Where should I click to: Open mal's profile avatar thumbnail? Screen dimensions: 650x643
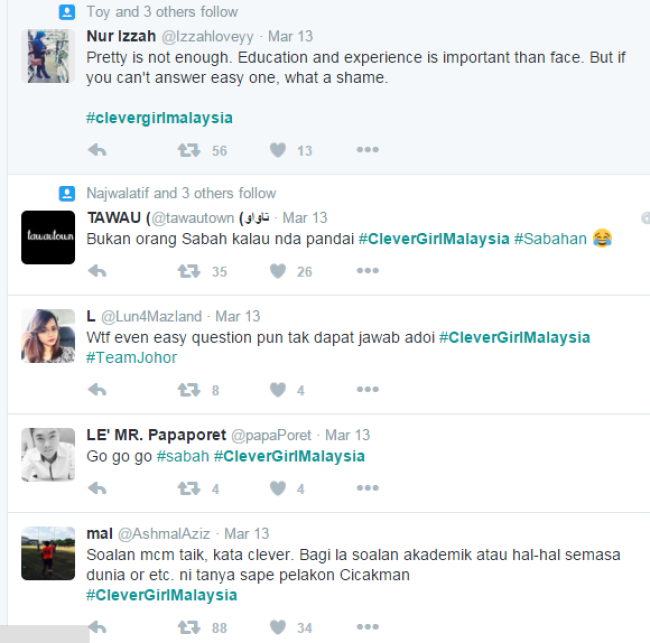pyautogui.click(x=48, y=553)
